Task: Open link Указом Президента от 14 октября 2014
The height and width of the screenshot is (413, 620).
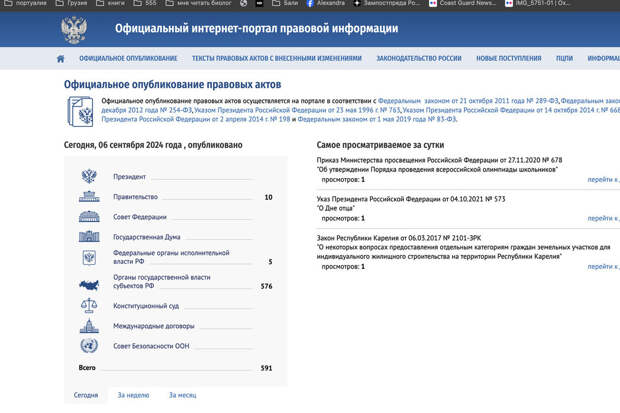Action: click(x=511, y=110)
